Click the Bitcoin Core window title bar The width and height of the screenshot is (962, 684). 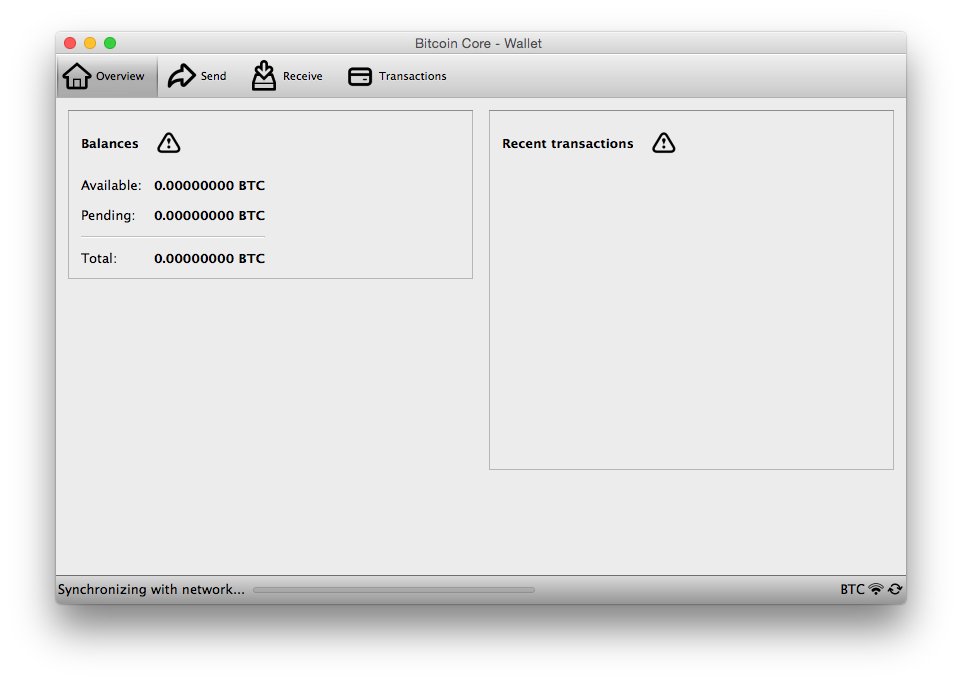pyautogui.click(x=478, y=43)
